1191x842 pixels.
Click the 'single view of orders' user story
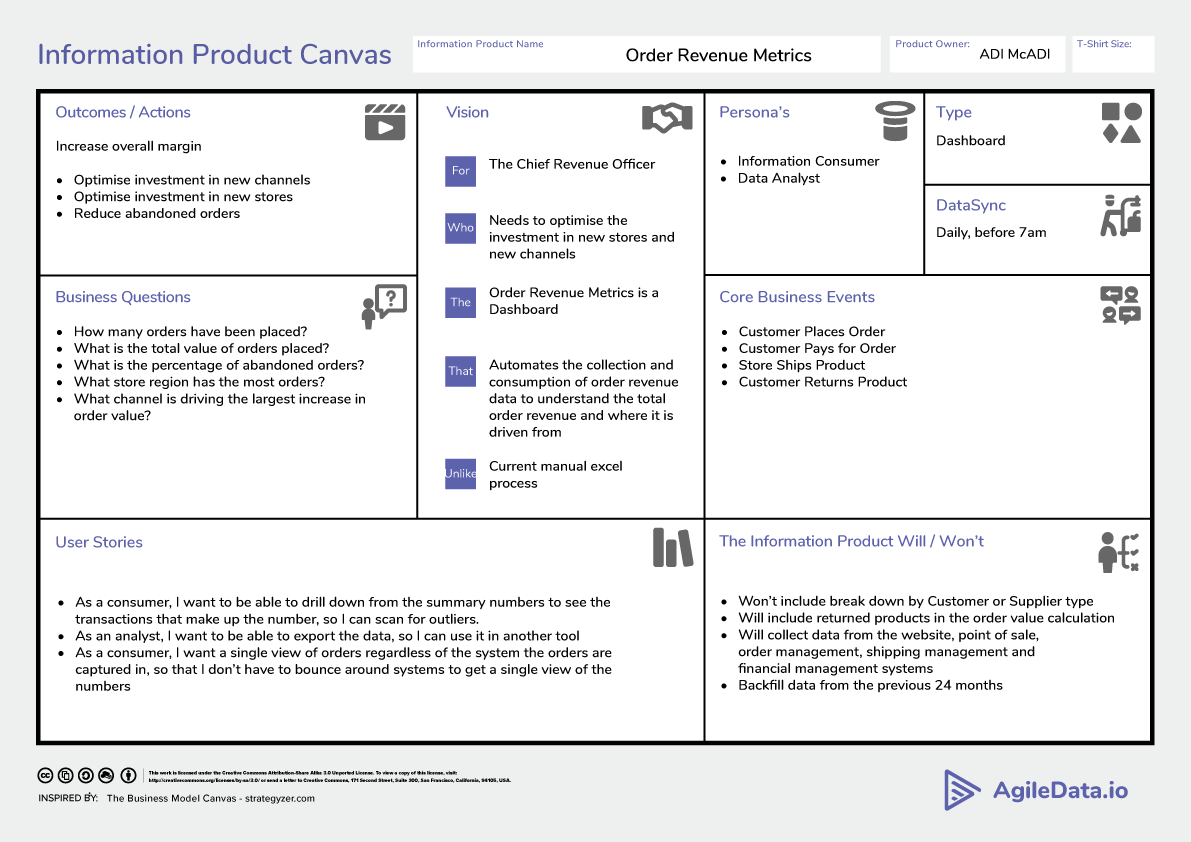point(343,670)
